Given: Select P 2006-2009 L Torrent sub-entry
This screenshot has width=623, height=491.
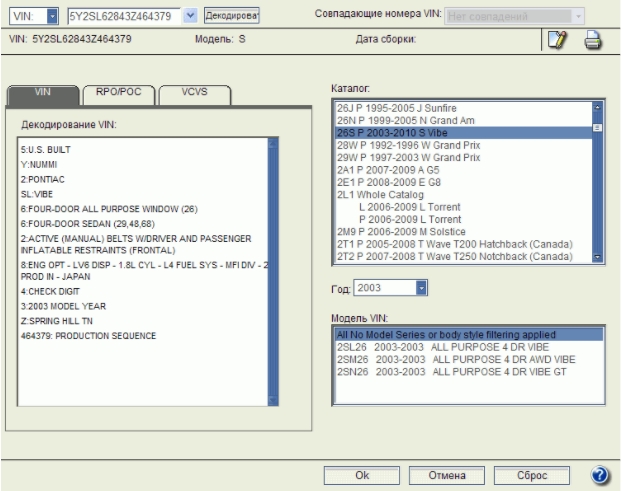Looking at the screenshot, I should pyautogui.click(x=464, y=219).
